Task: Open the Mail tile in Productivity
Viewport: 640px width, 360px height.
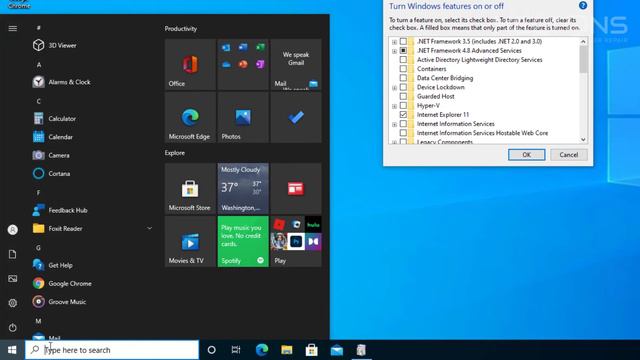Action: [x=296, y=64]
